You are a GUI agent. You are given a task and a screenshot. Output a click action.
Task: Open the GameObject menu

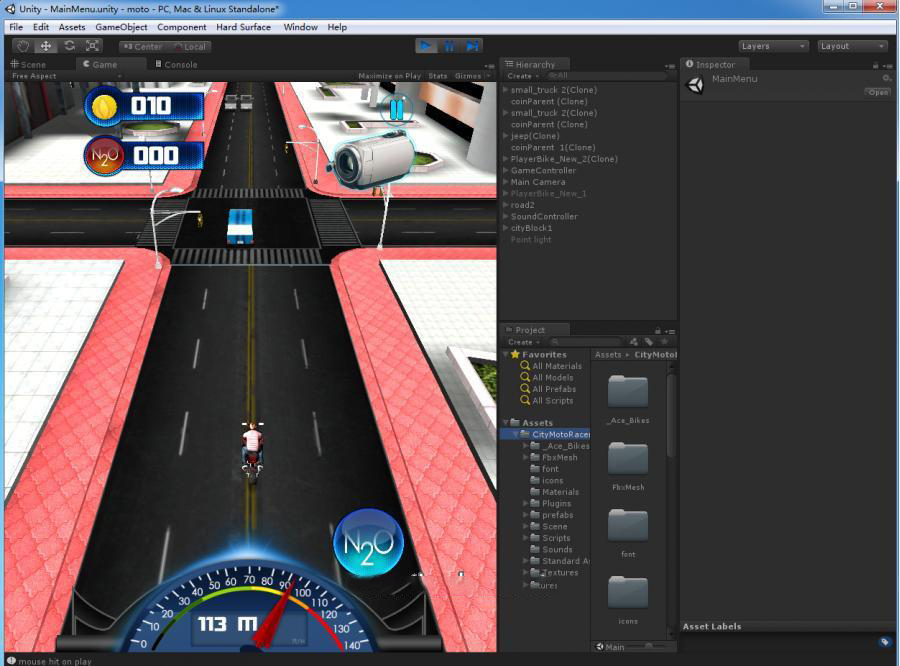coord(121,27)
